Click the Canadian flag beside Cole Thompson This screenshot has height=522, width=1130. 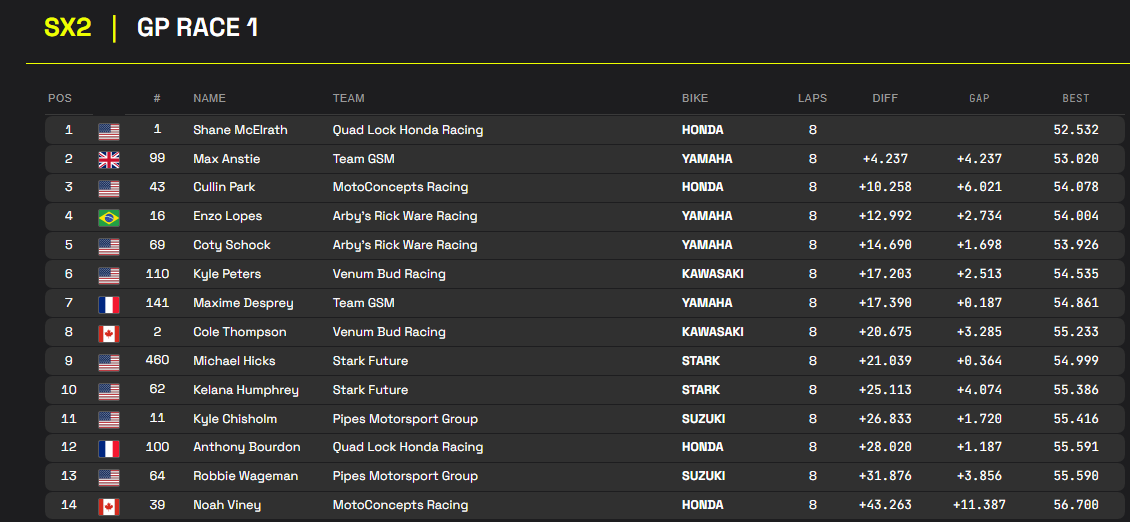point(108,333)
